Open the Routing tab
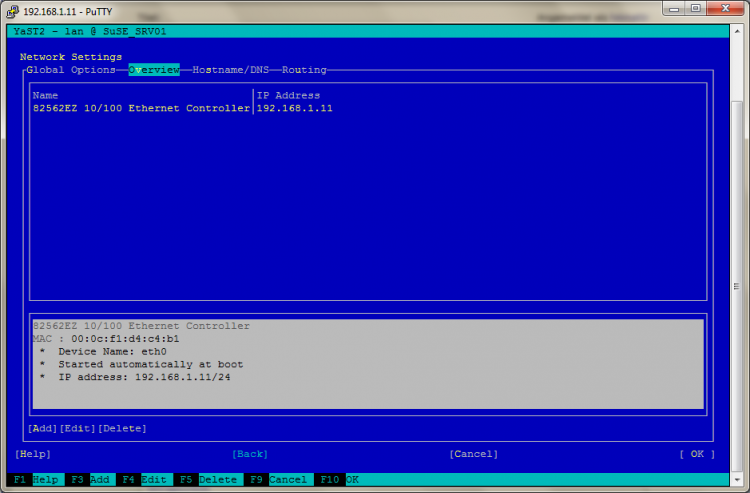 click(x=304, y=70)
